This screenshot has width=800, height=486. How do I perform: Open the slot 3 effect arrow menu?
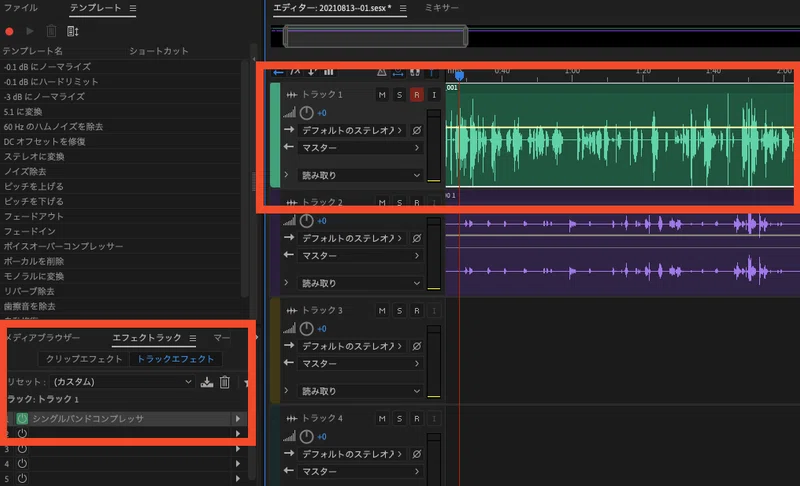[x=238, y=449]
